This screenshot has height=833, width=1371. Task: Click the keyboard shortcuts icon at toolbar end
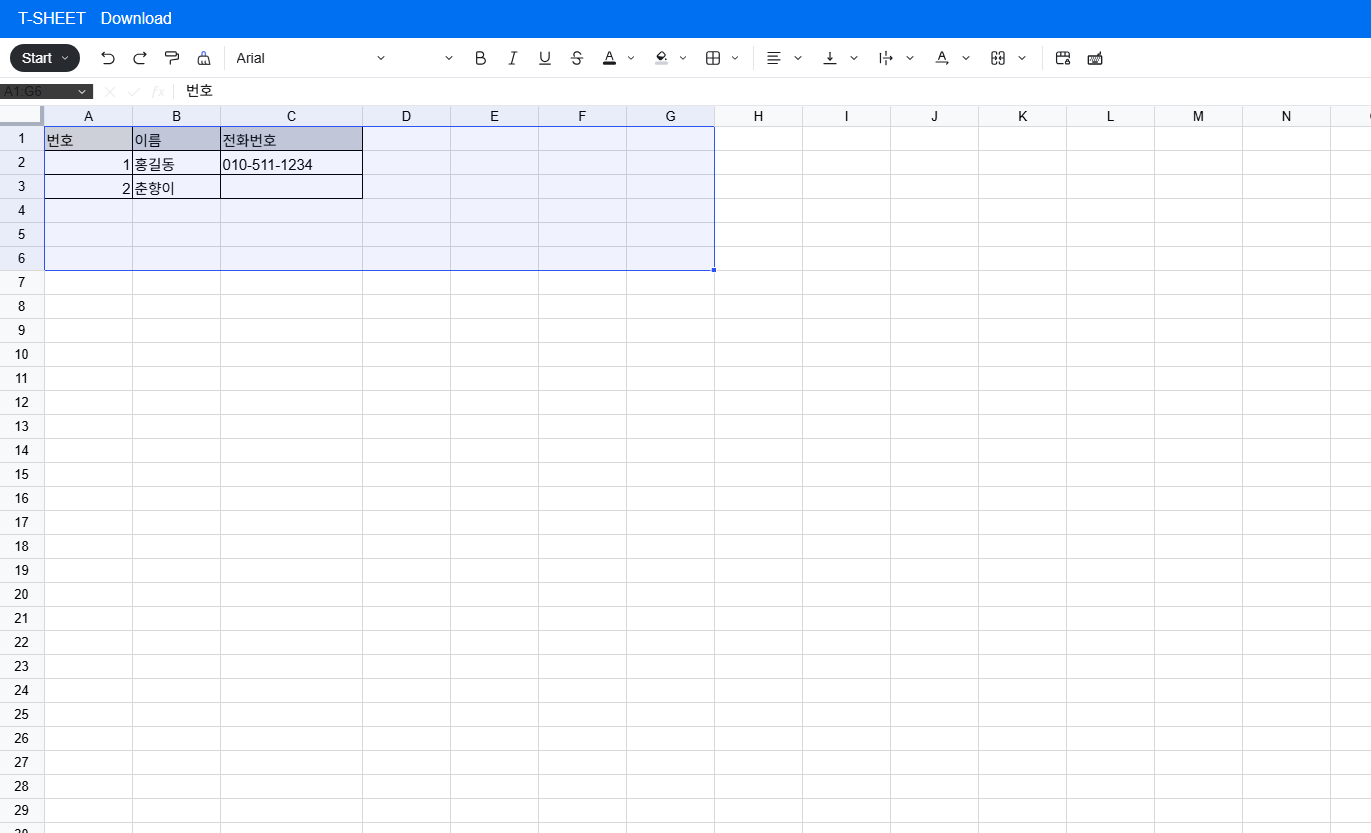tap(1095, 58)
